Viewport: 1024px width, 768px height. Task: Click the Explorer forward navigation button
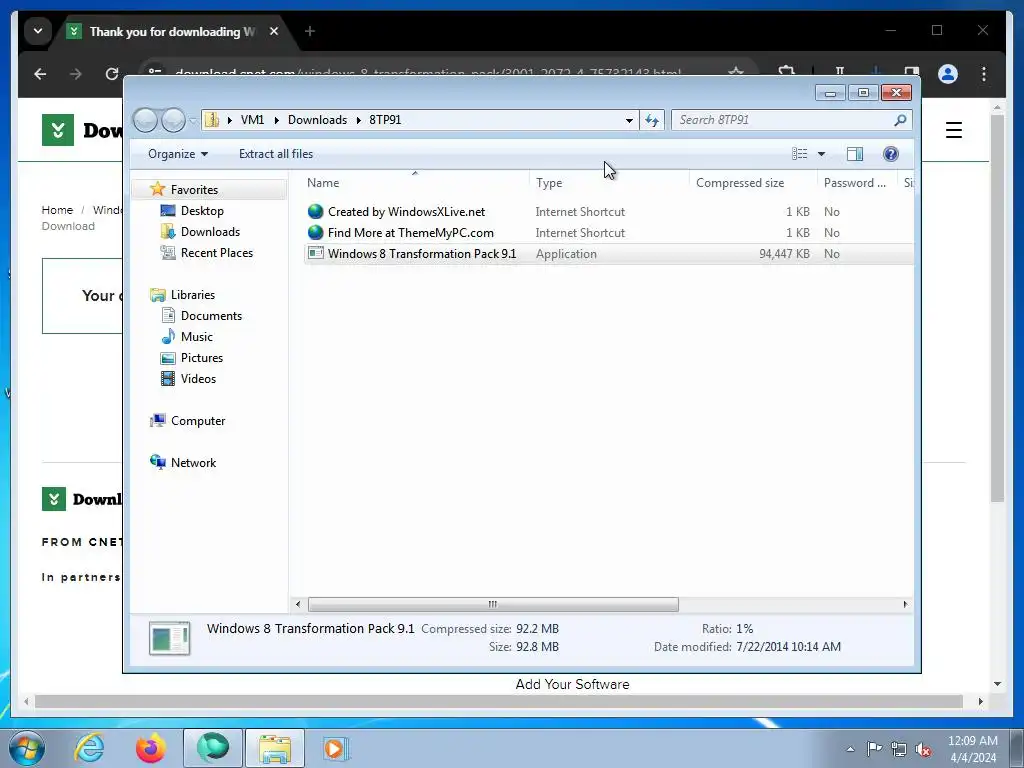point(173,120)
